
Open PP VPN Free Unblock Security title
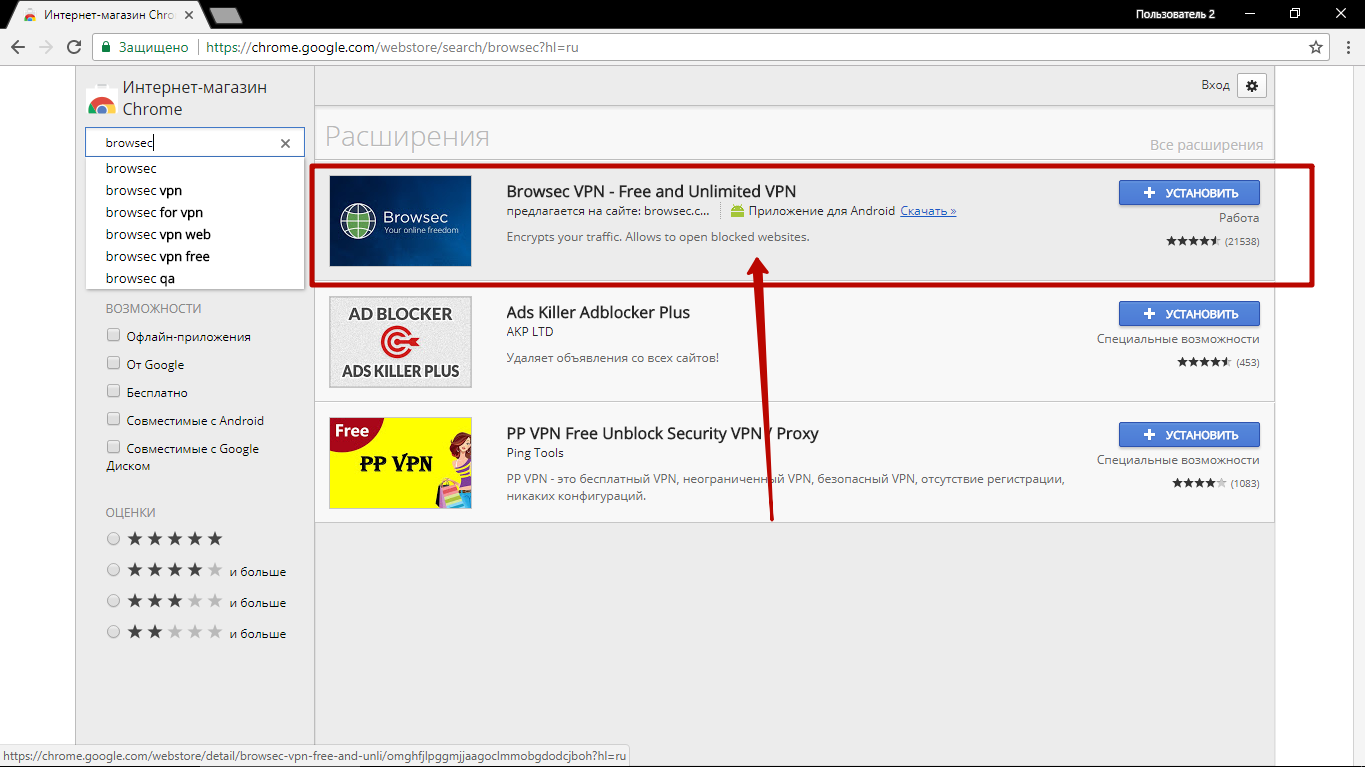coord(662,433)
